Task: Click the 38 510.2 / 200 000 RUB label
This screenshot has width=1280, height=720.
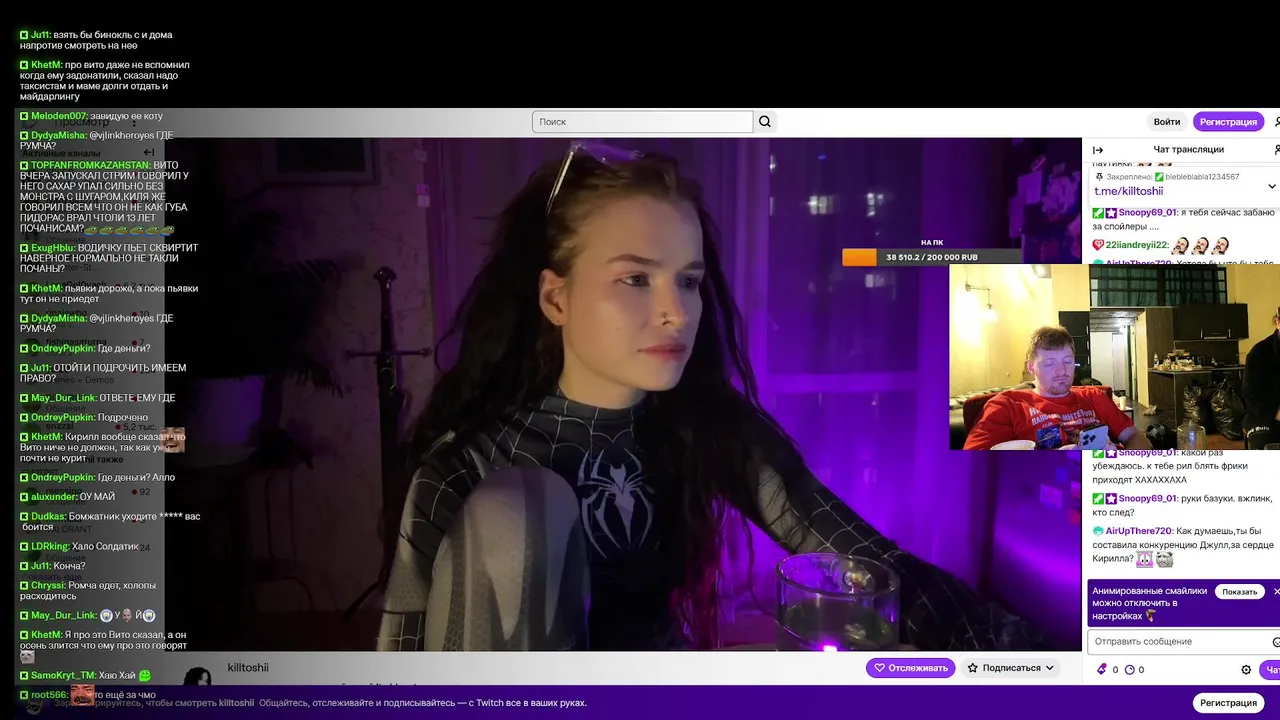Action: coord(932,257)
